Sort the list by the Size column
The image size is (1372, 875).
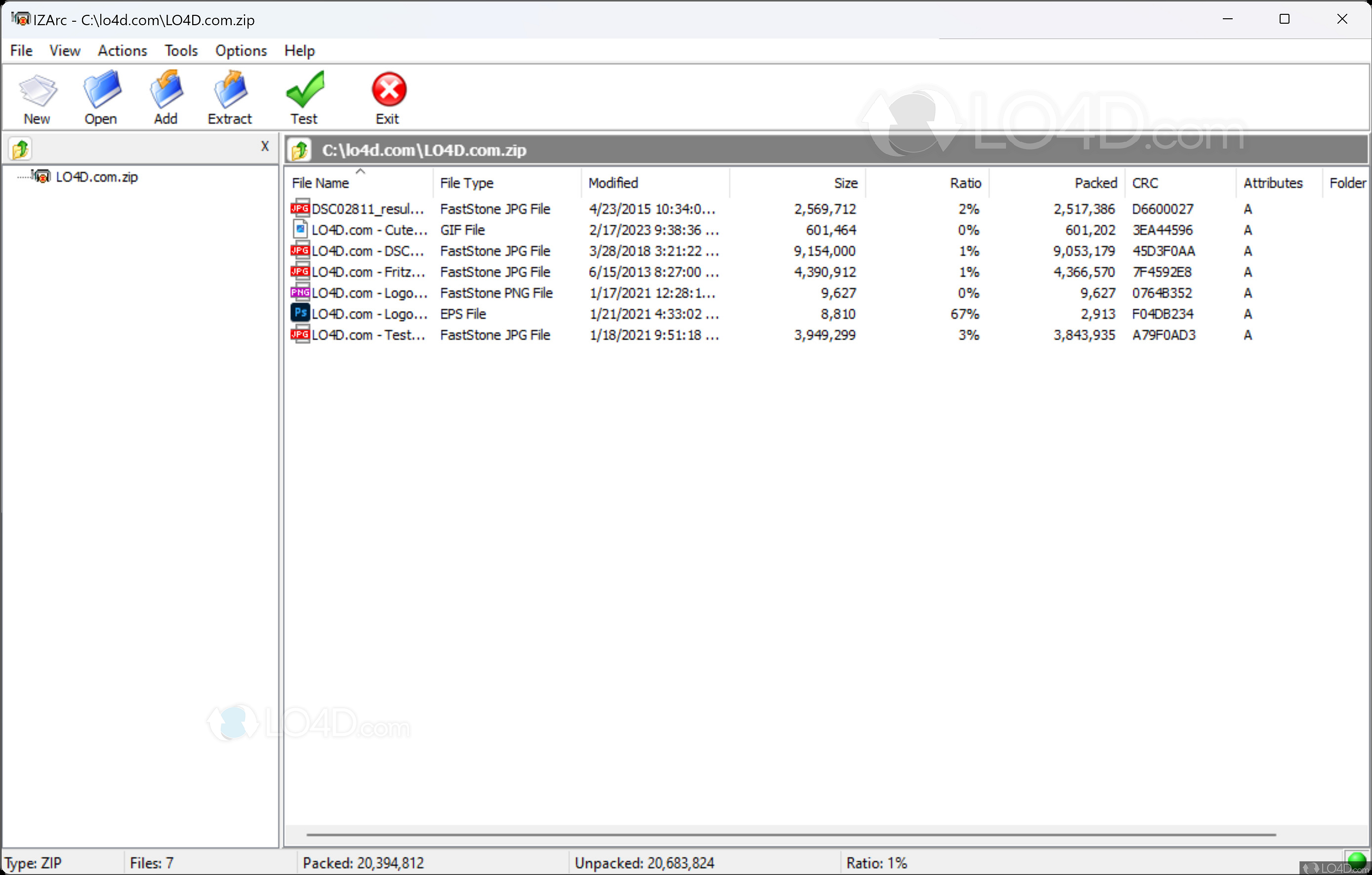[x=845, y=183]
